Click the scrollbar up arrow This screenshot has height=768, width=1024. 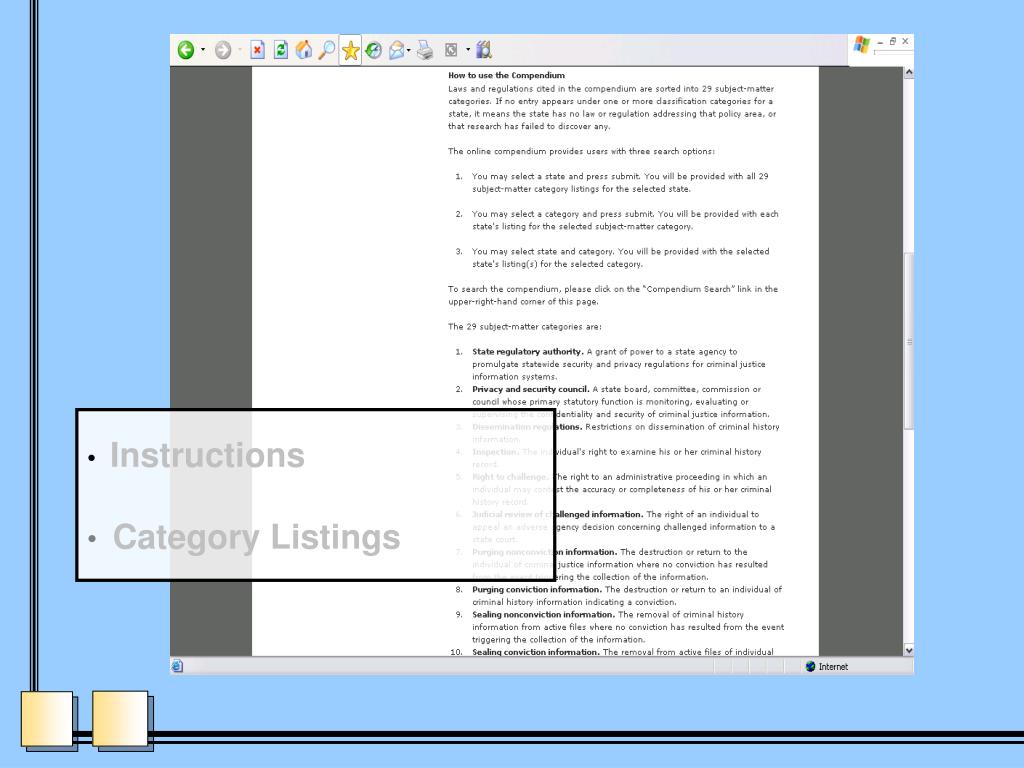coord(908,72)
